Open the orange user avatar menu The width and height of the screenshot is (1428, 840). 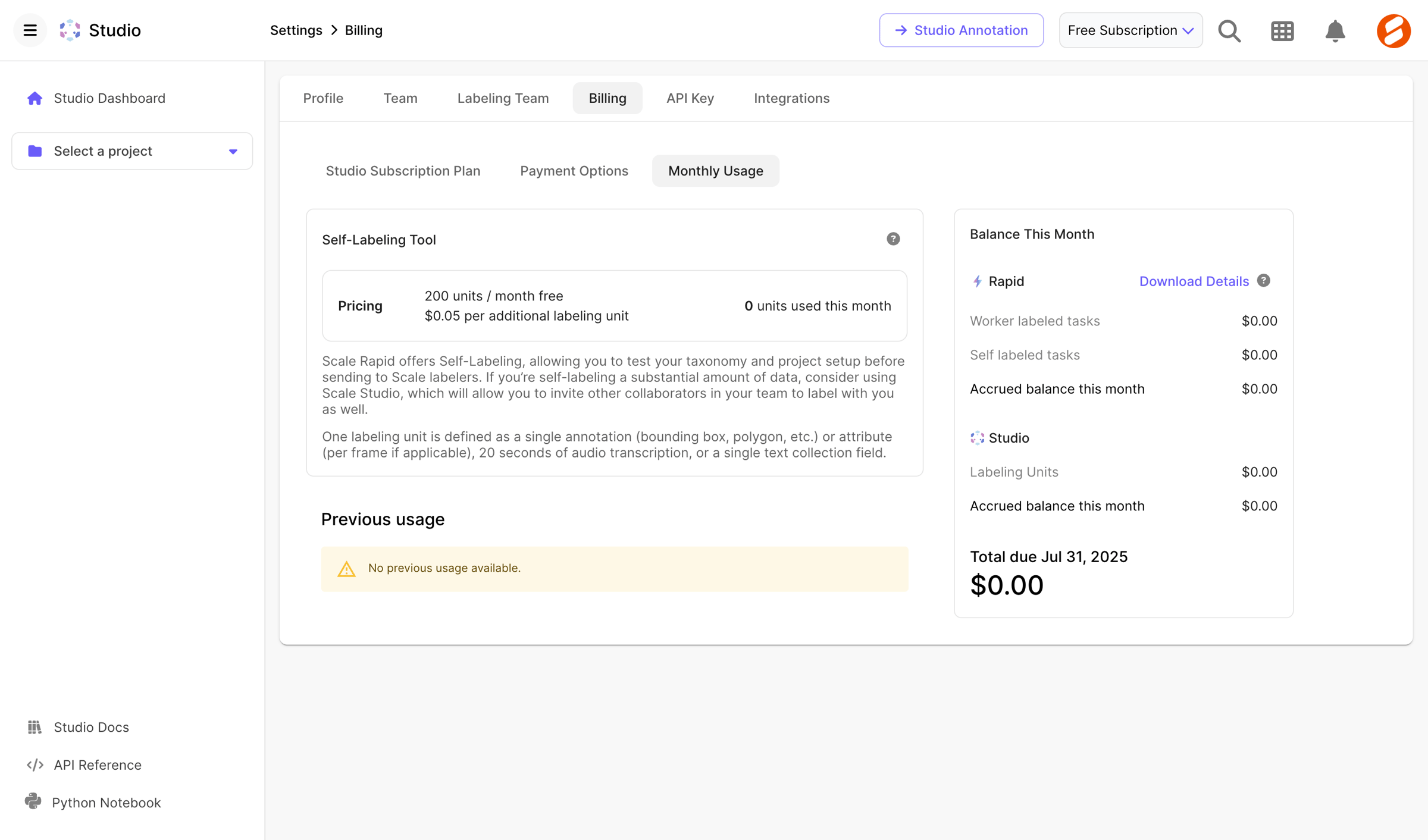point(1393,31)
